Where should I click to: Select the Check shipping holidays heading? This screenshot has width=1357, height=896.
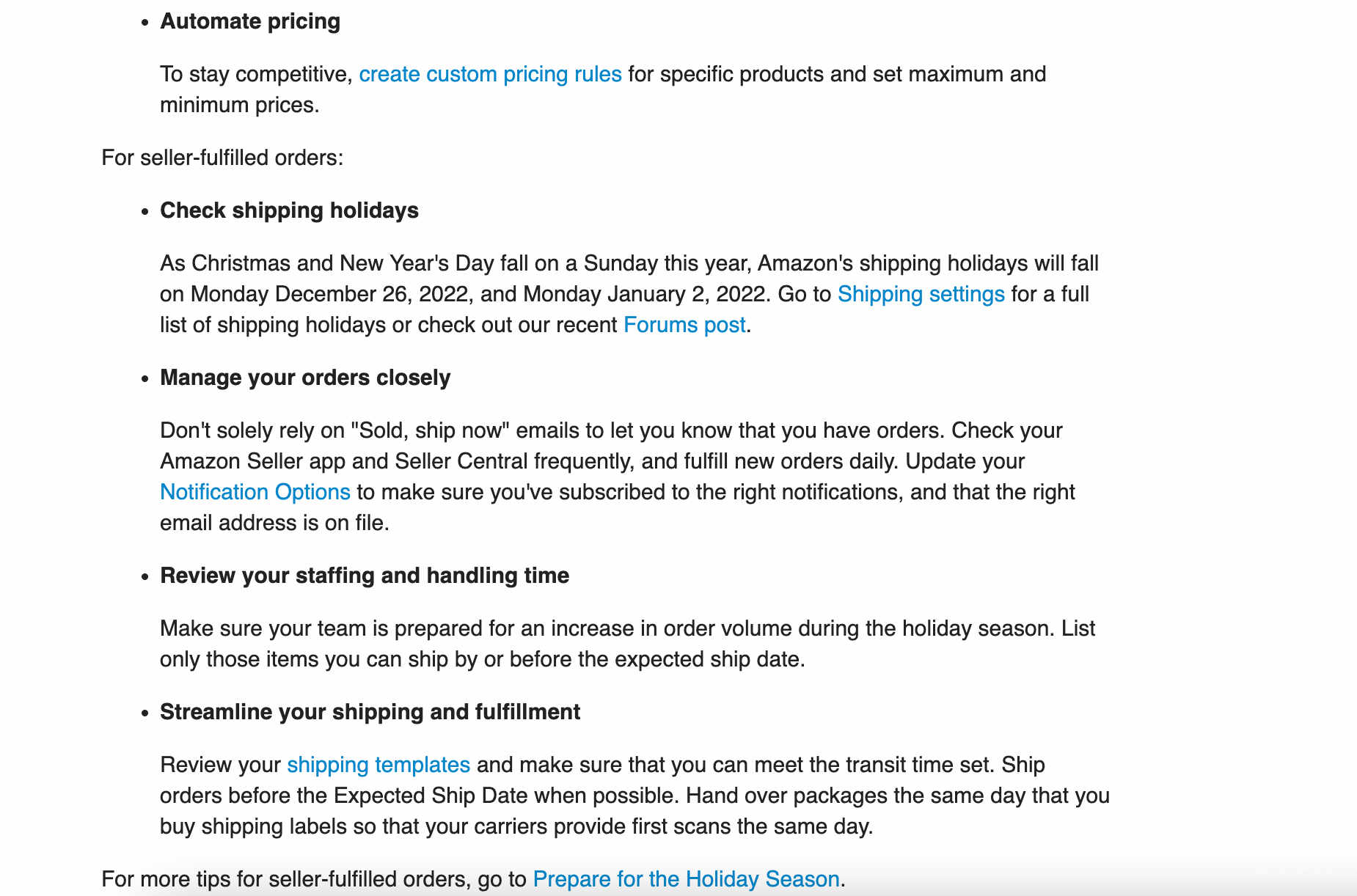click(289, 210)
